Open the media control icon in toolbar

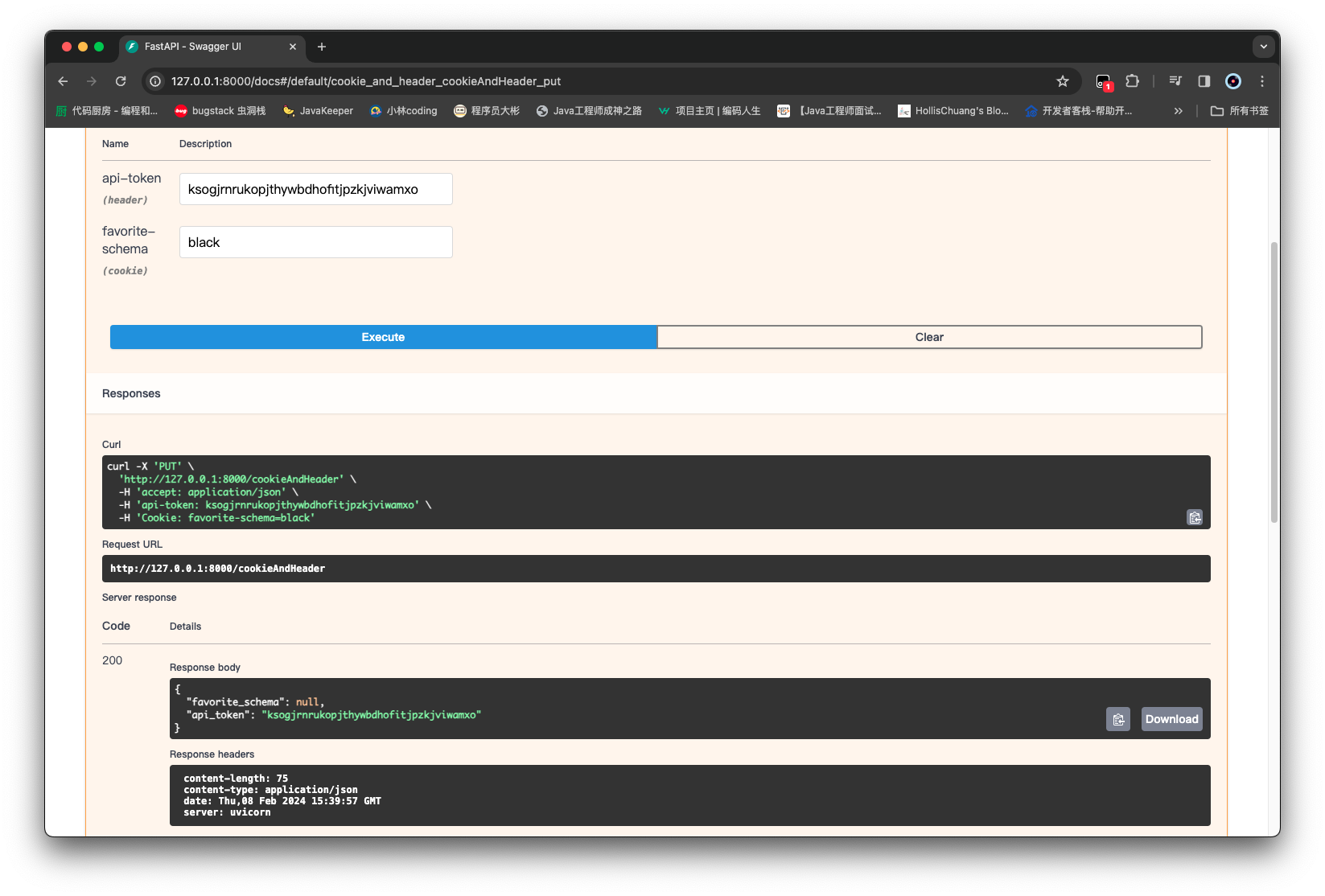(1175, 81)
